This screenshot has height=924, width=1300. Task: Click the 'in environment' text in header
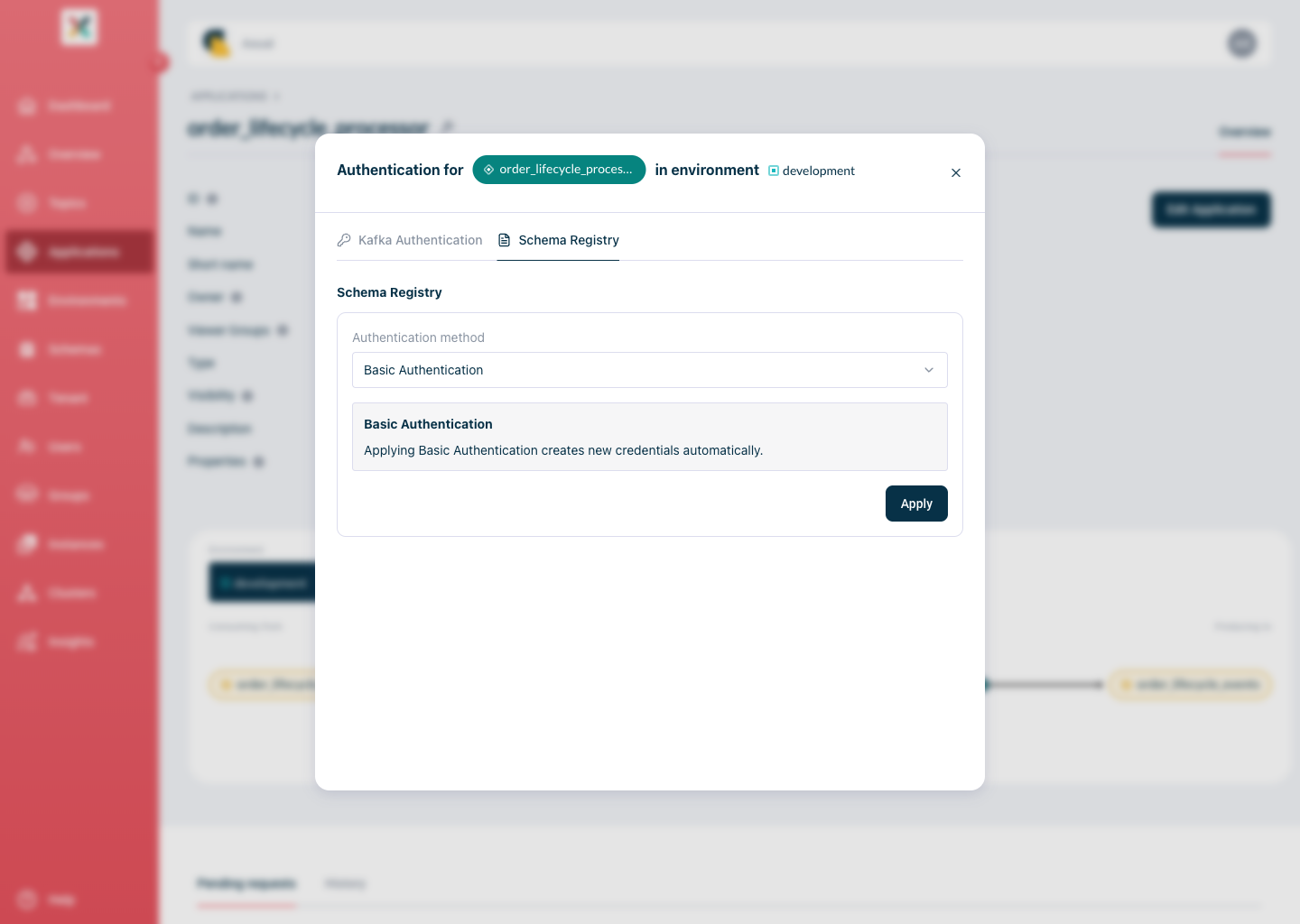707,170
